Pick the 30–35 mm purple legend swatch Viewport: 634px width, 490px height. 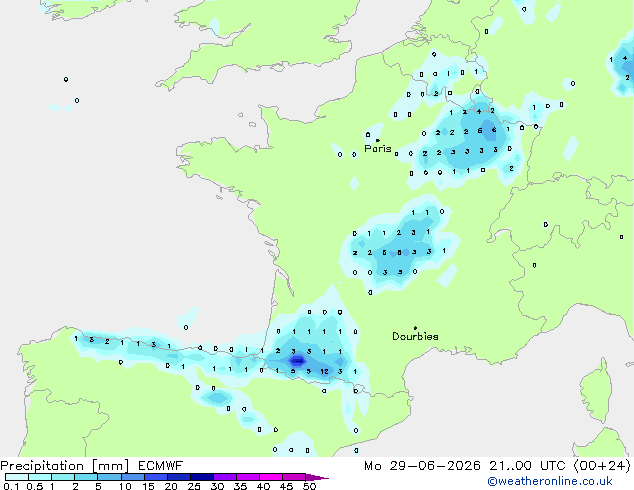click(x=225, y=477)
